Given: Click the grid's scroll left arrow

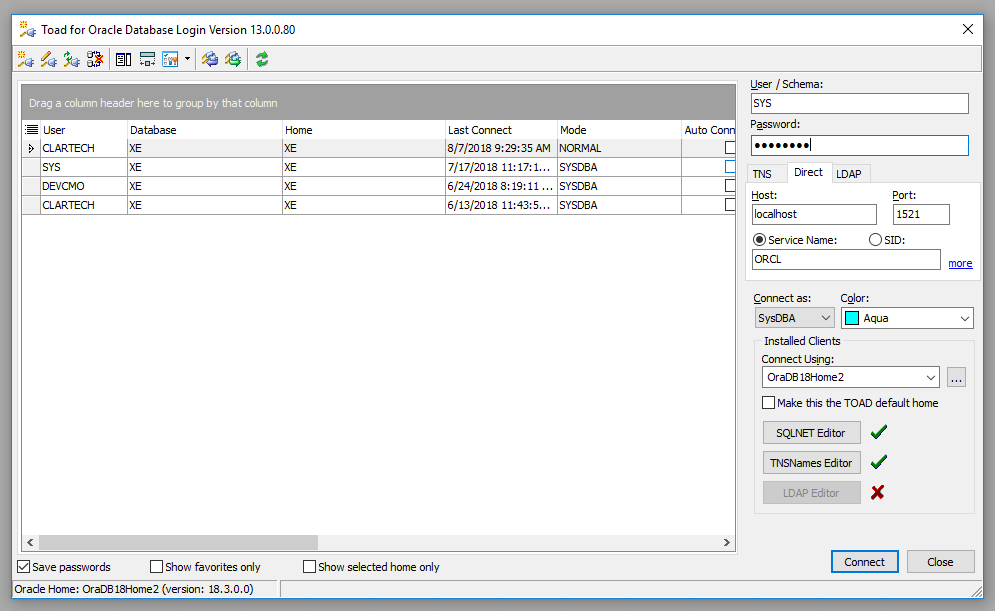Looking at the screenshot, I should point(30,542).
